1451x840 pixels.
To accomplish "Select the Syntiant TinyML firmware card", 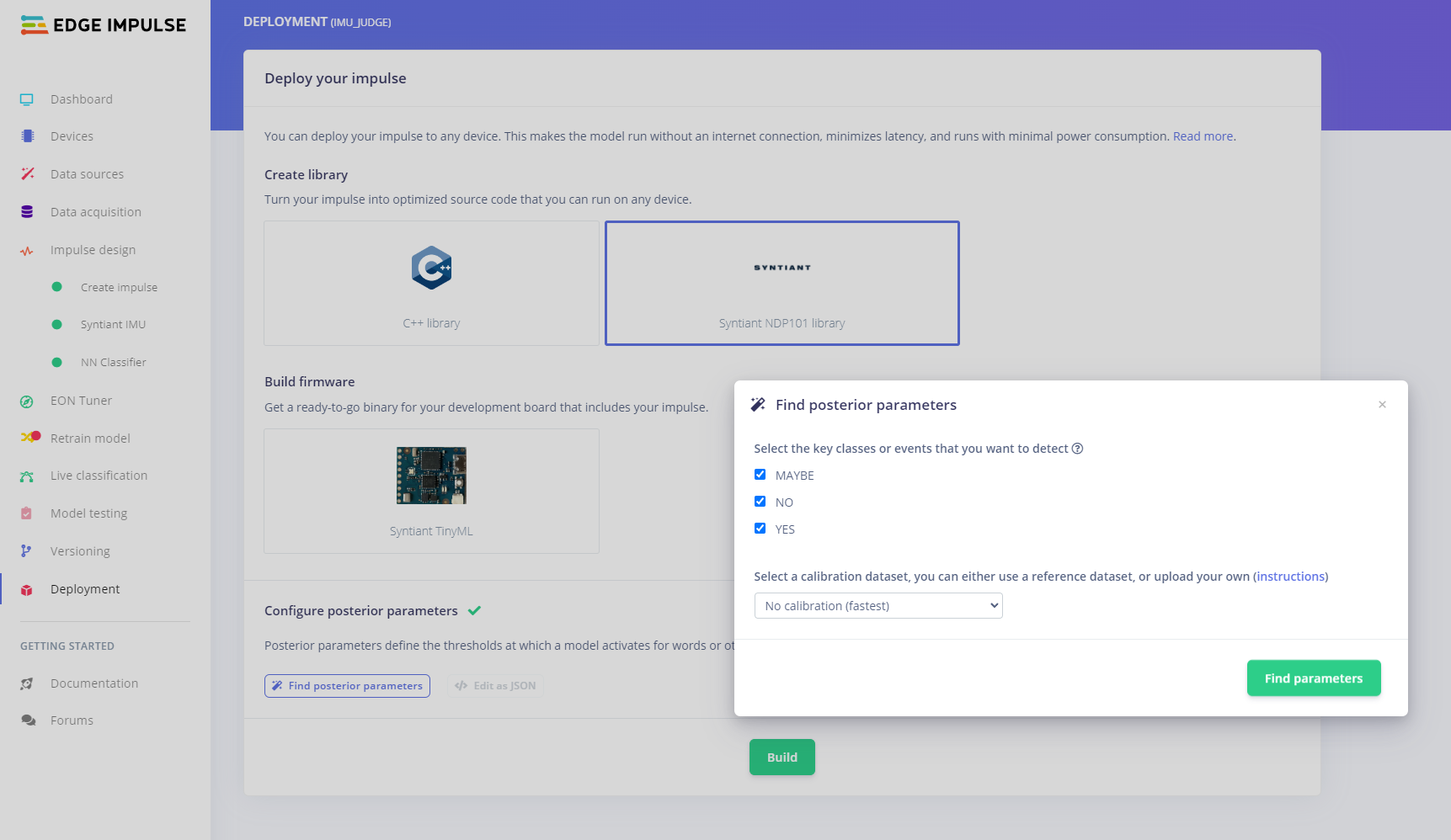I will [431, 492].
